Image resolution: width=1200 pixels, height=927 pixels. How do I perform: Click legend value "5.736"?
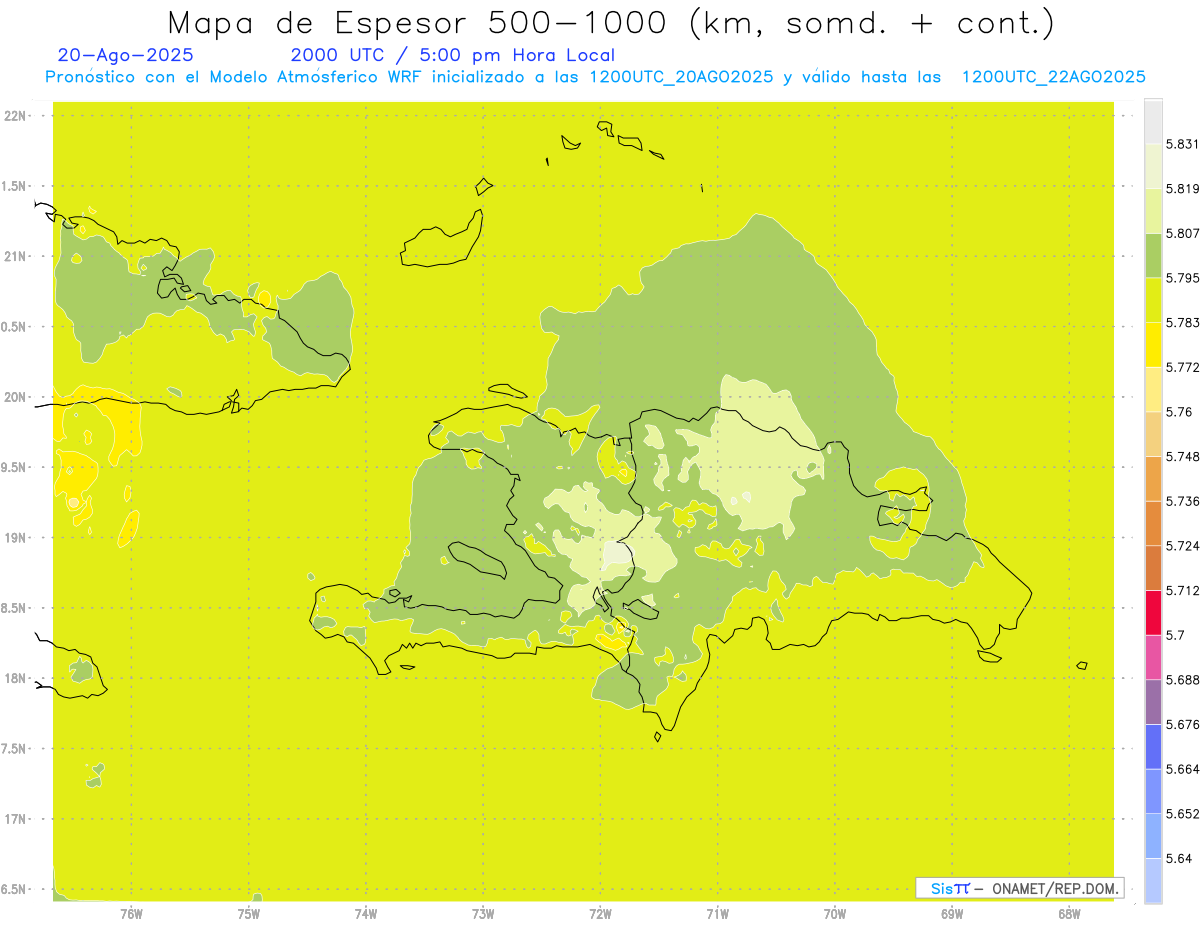click(x=1184, y=501)
